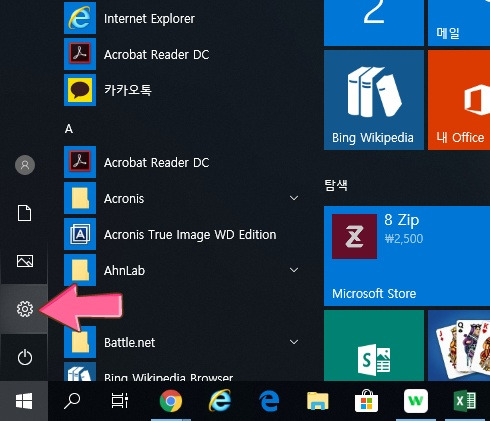The width and height of the screenshot is (490, 421).
Task: Click the Acronis folder icon
Action: coord(80,198)
